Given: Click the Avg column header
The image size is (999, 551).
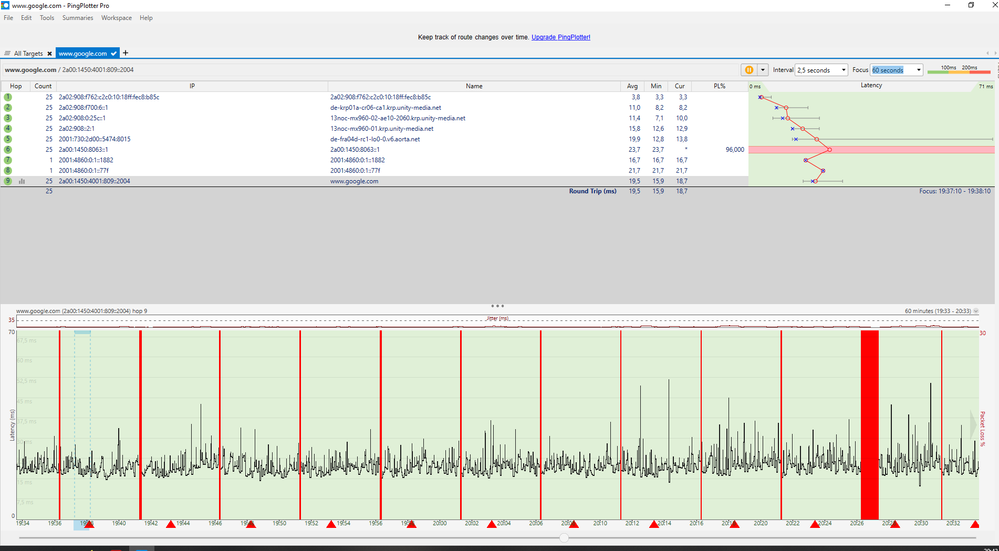Looking at the screenshot, I should [x=631, y=87].
